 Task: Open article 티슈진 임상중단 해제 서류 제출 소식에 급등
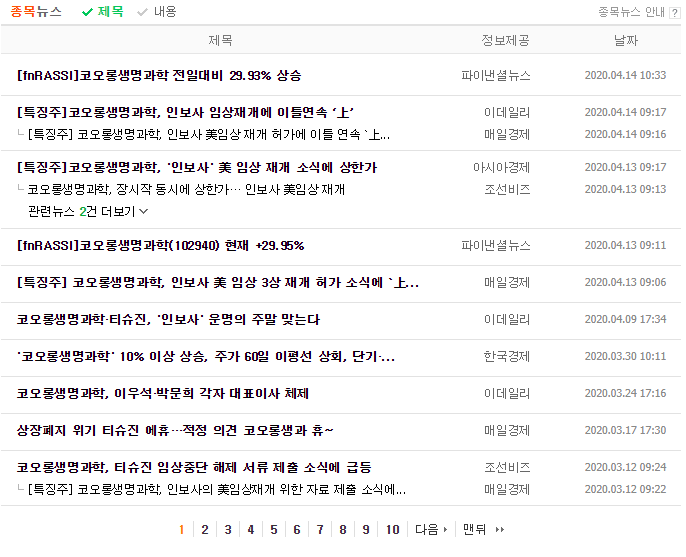194,468
